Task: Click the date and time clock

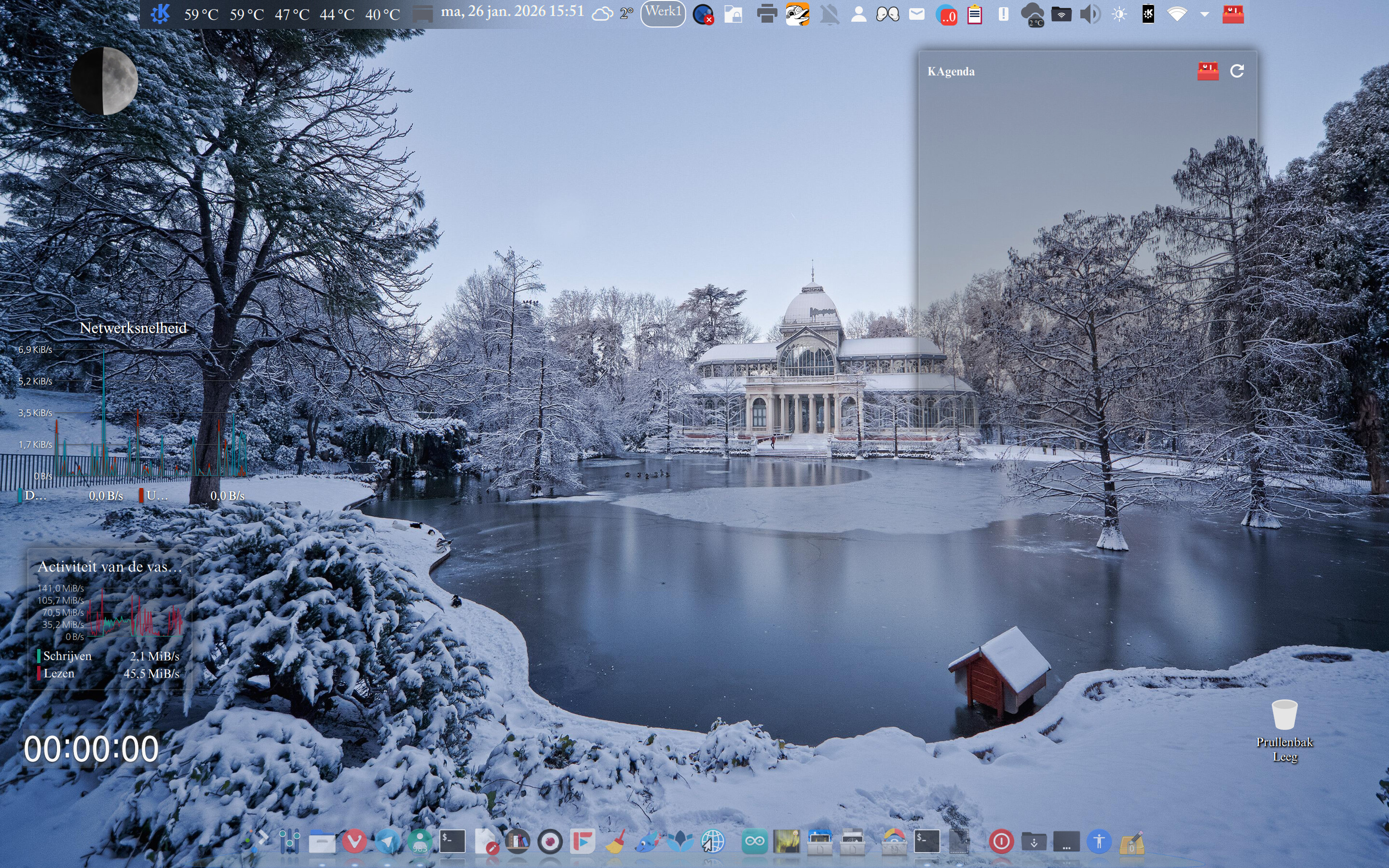Action: pyautogui.click(x=512, y=12)
